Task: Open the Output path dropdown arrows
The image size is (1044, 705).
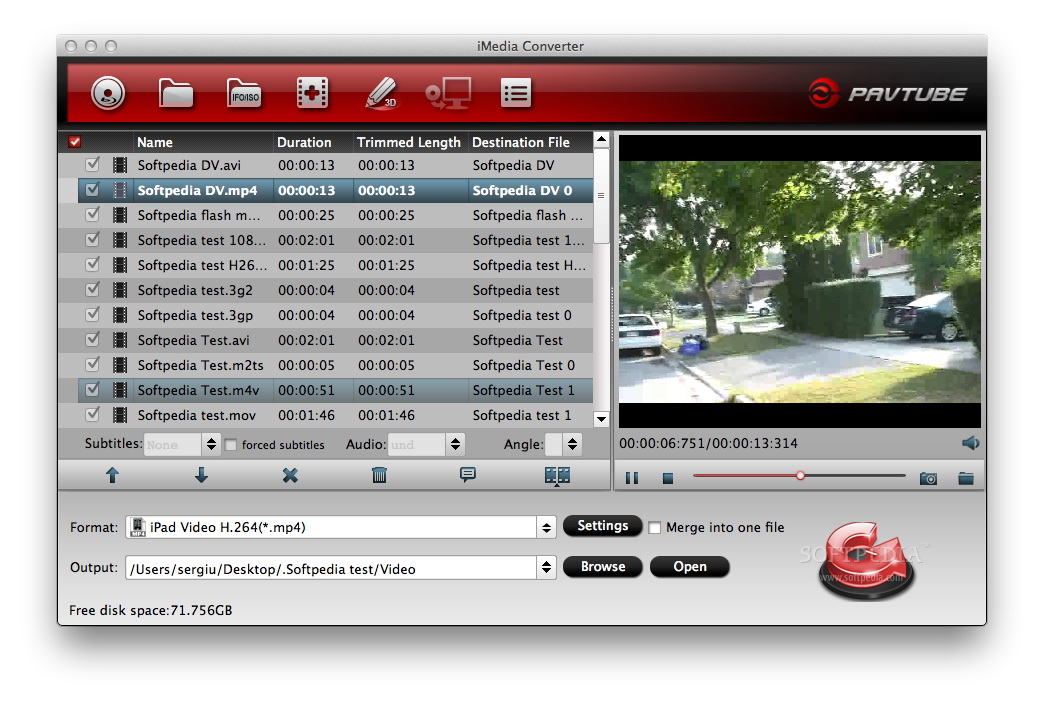Action: click(547, 567)
